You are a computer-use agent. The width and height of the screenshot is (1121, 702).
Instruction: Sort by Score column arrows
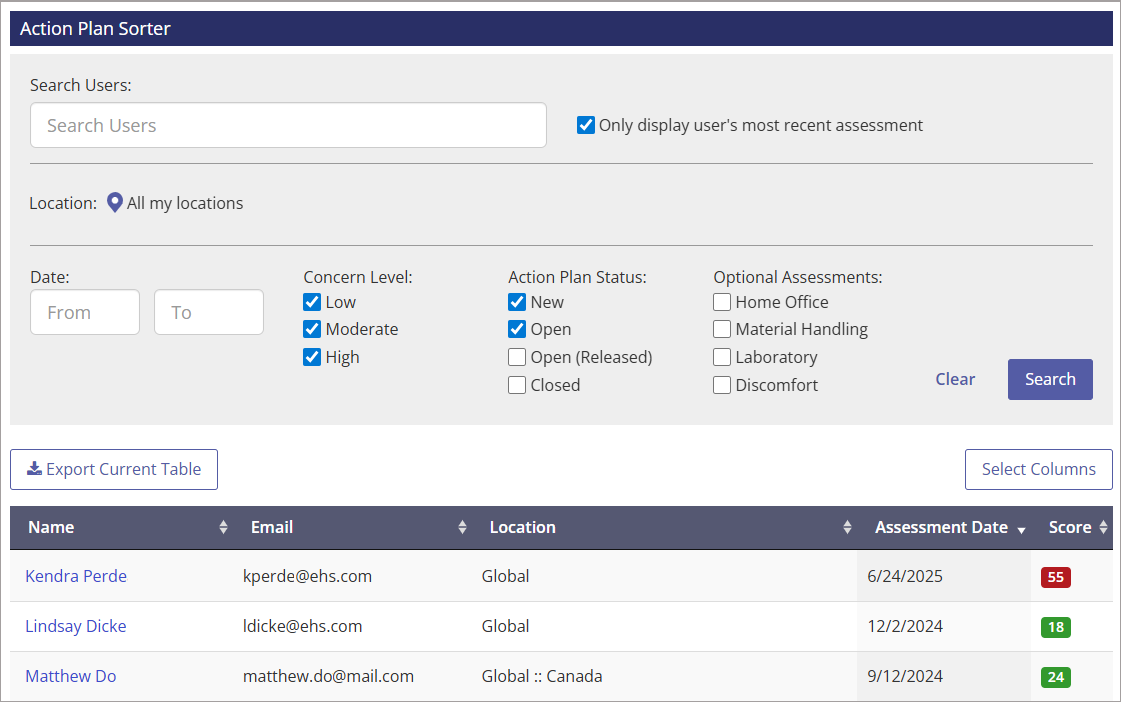coord(1103,528)
